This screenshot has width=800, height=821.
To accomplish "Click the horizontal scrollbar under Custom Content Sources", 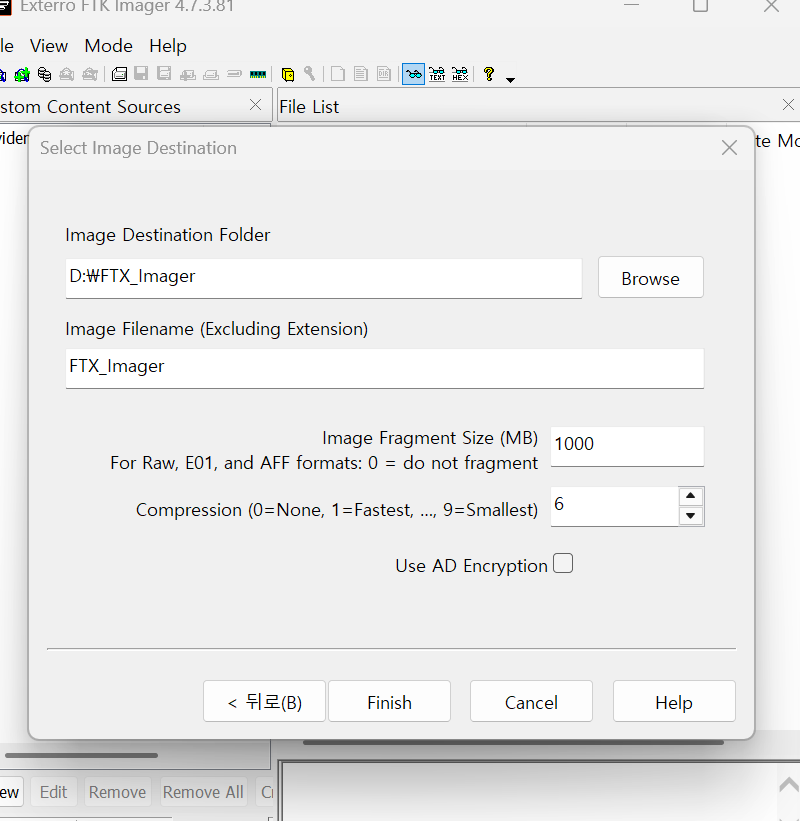I will (x=81, y=756).
